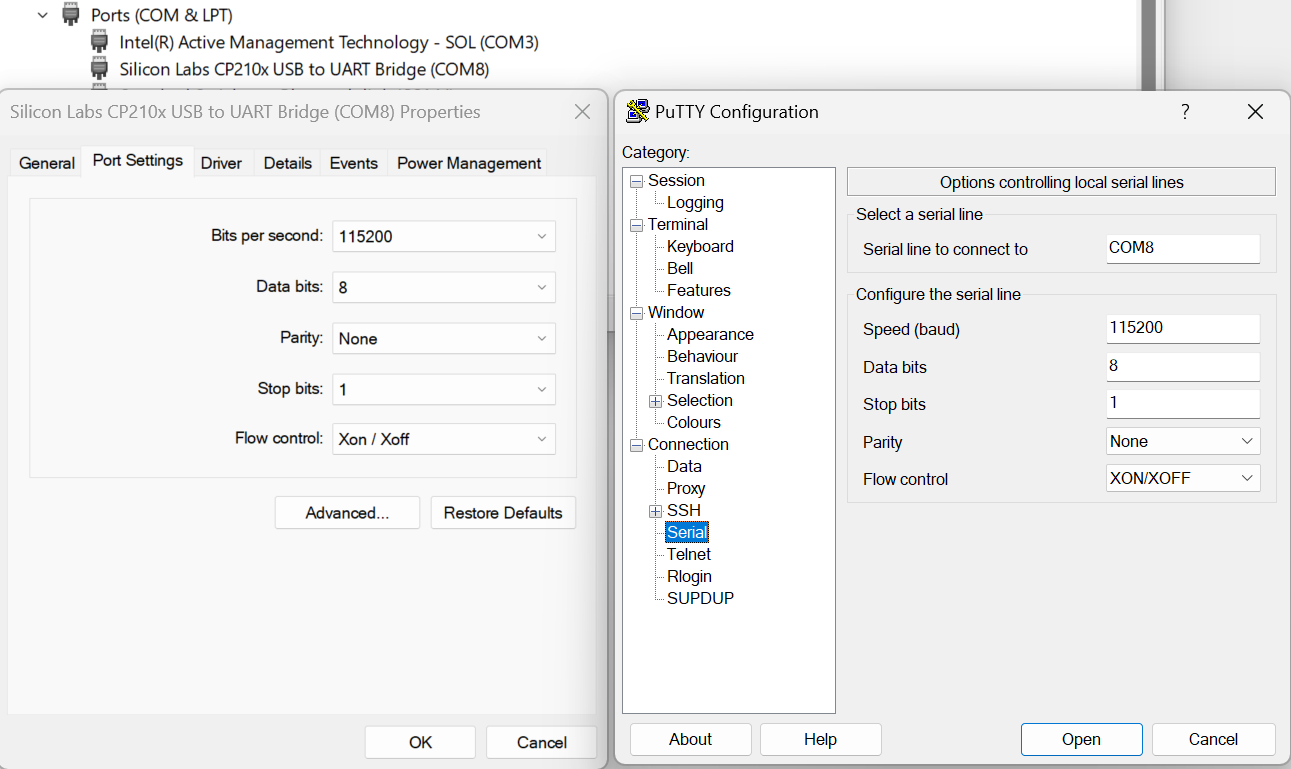The width and height of the screenshot is (1291, 769).
Task: Click the PuTTY Stop bits input field
Action: coord(1183,403)
